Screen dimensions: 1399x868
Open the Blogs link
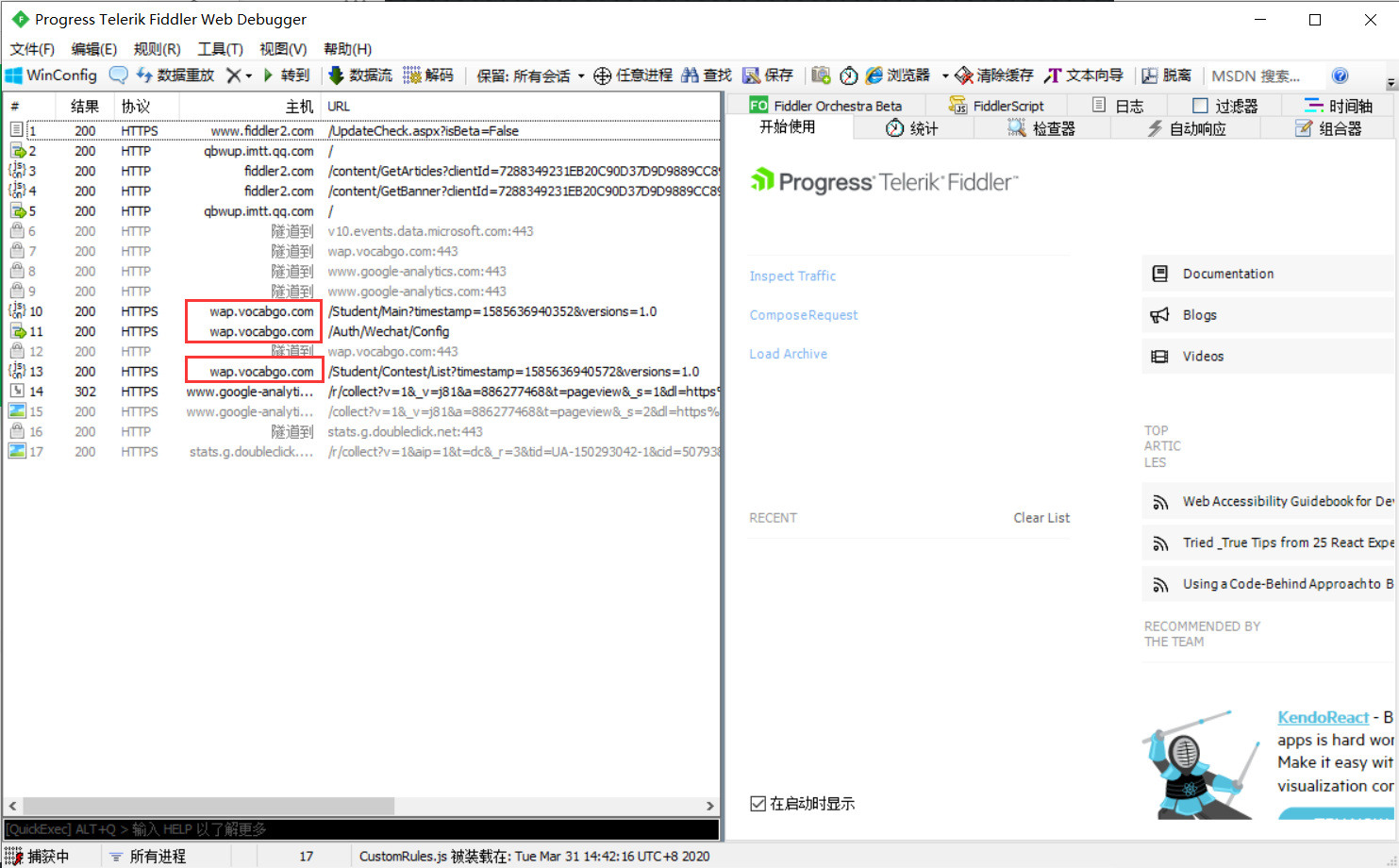(1268, 315)
